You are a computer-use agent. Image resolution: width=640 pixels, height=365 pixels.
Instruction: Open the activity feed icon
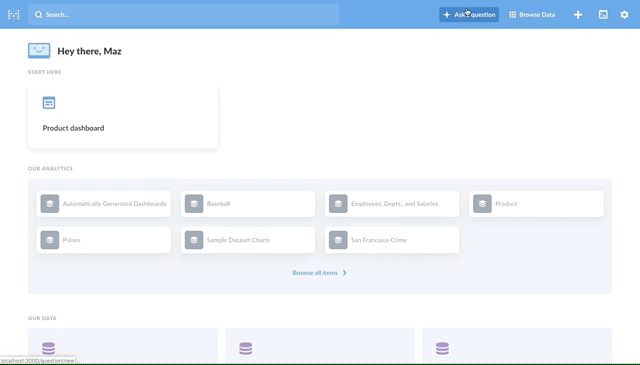[x=603, y=15]
